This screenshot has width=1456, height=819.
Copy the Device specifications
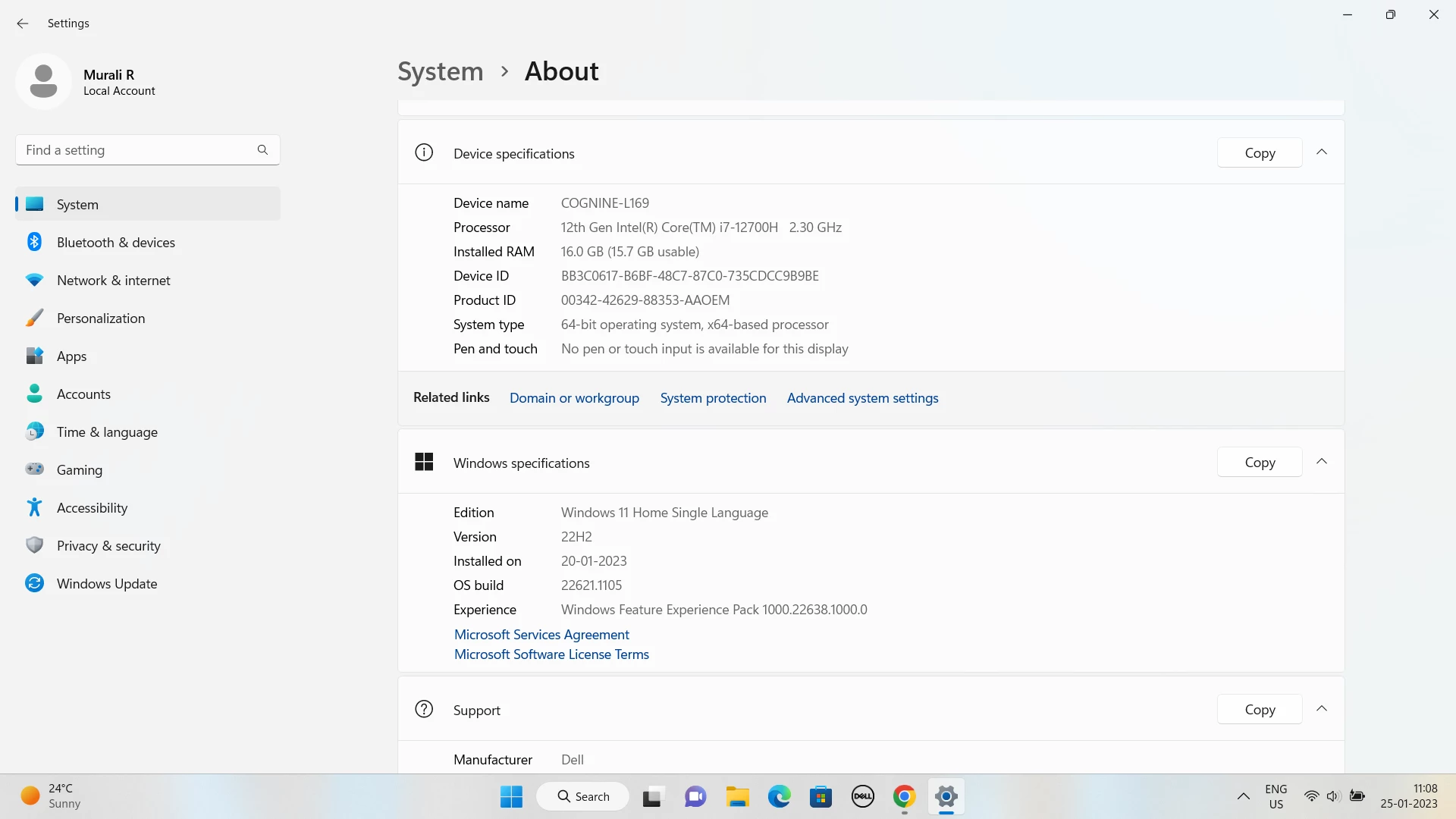tap(1260, 152)
